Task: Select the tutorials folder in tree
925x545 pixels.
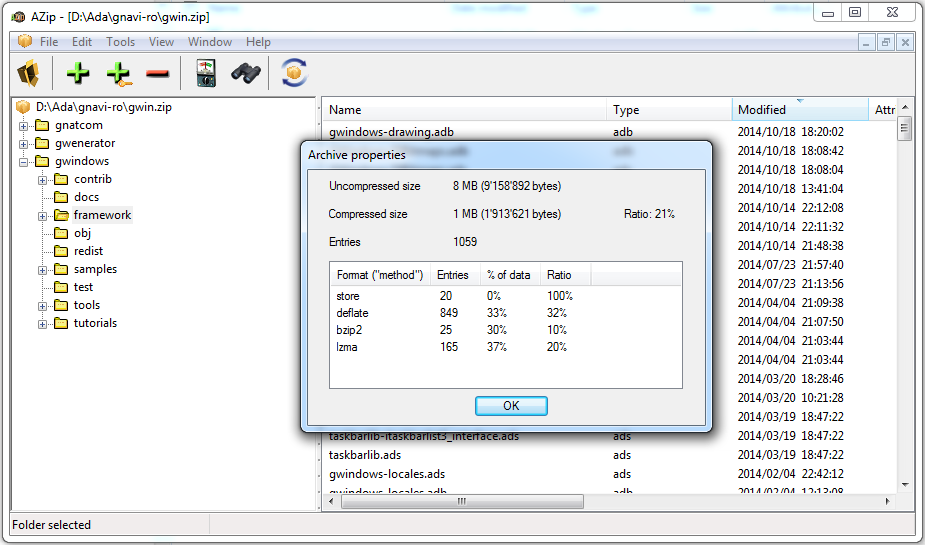Action: click(x=95, y=323)
